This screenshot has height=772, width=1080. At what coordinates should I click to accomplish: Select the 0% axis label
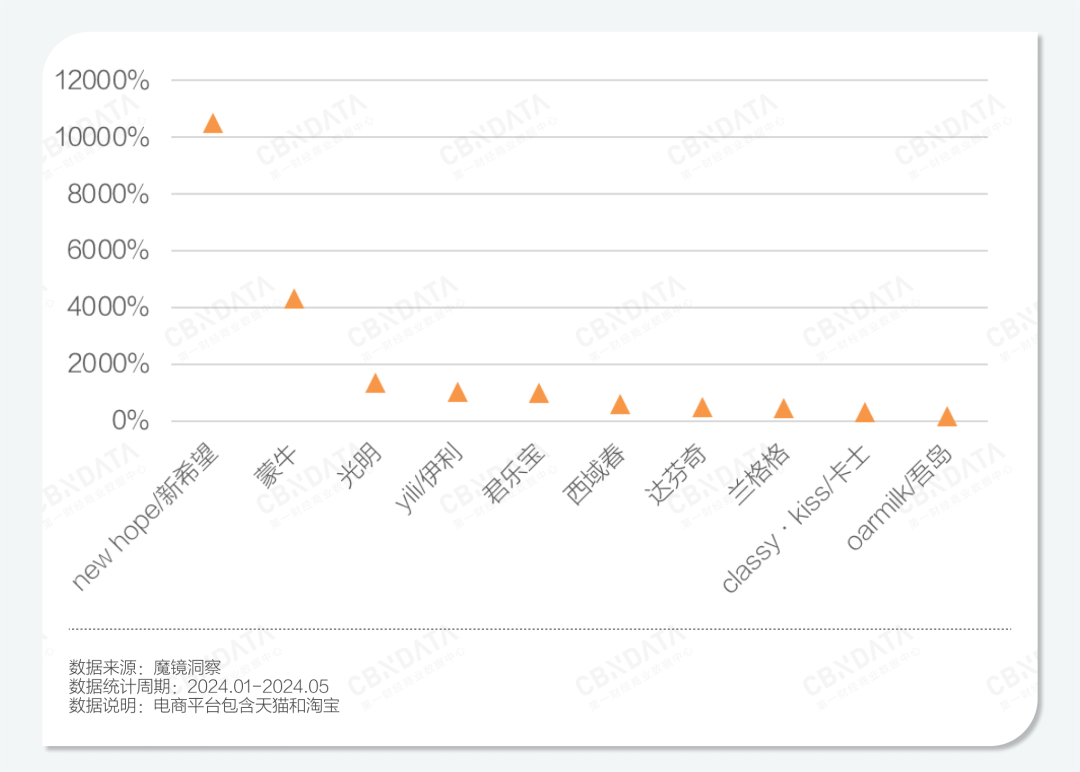(x=130, y=421)
